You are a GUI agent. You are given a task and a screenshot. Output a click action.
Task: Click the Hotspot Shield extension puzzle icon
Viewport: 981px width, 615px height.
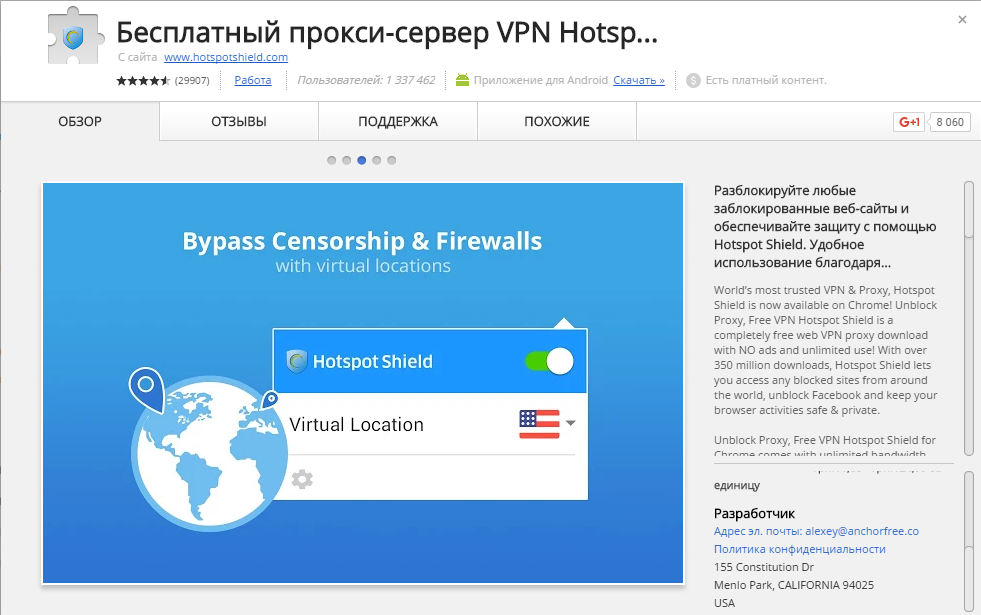75,38
